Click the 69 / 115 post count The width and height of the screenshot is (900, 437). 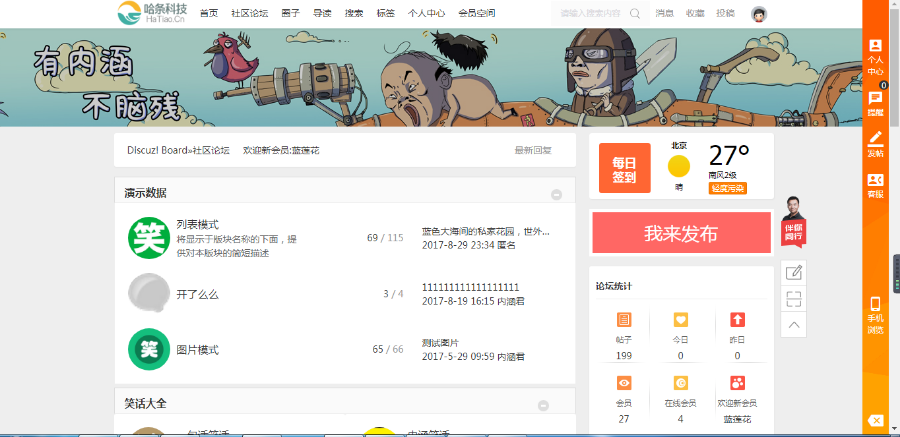pos(385,238)
